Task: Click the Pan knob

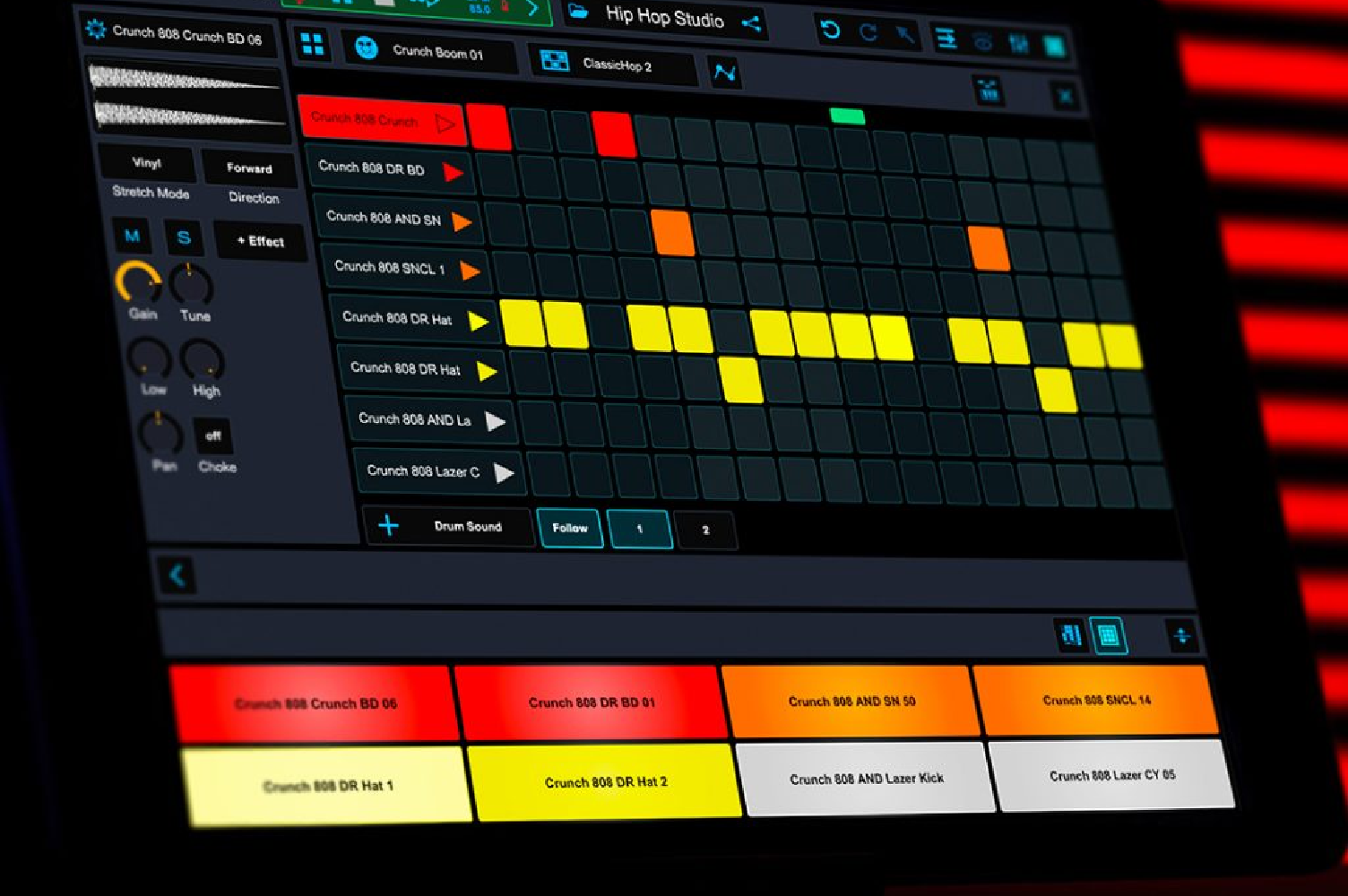Action: (160, 435)
